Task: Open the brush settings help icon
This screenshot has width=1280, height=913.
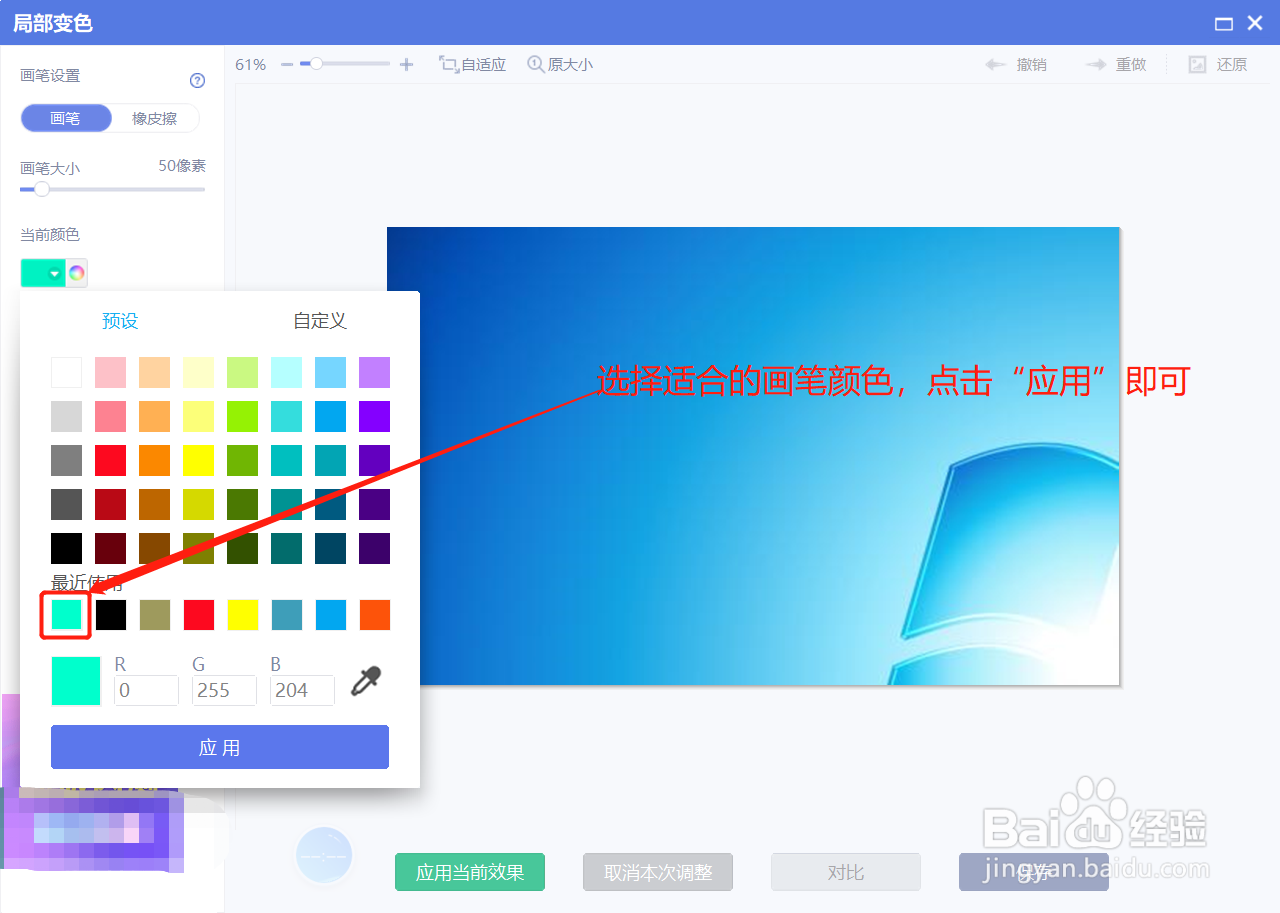Action: pos(197,81)
